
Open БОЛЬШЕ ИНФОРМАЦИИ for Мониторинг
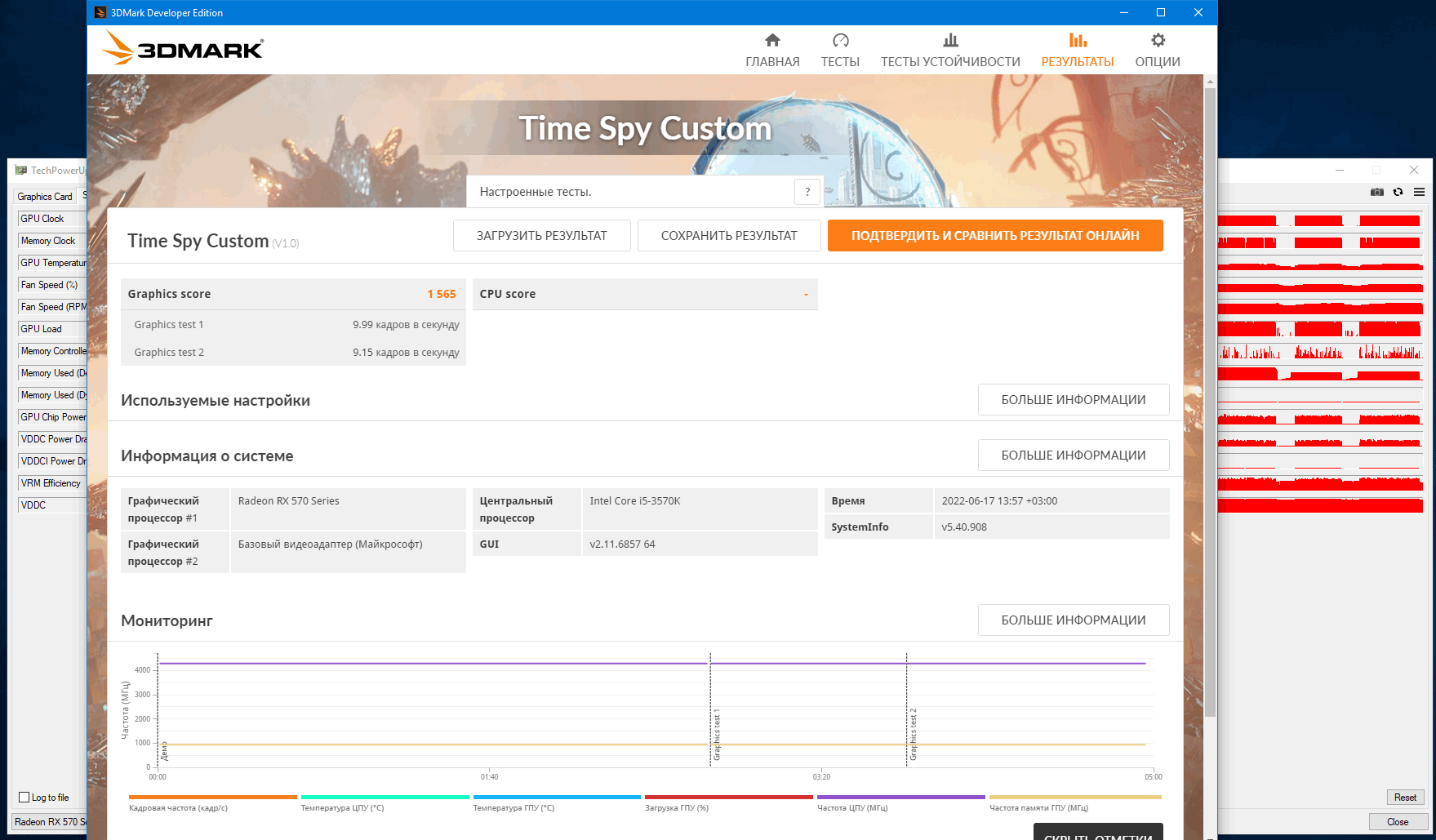tap(1074, 620)
